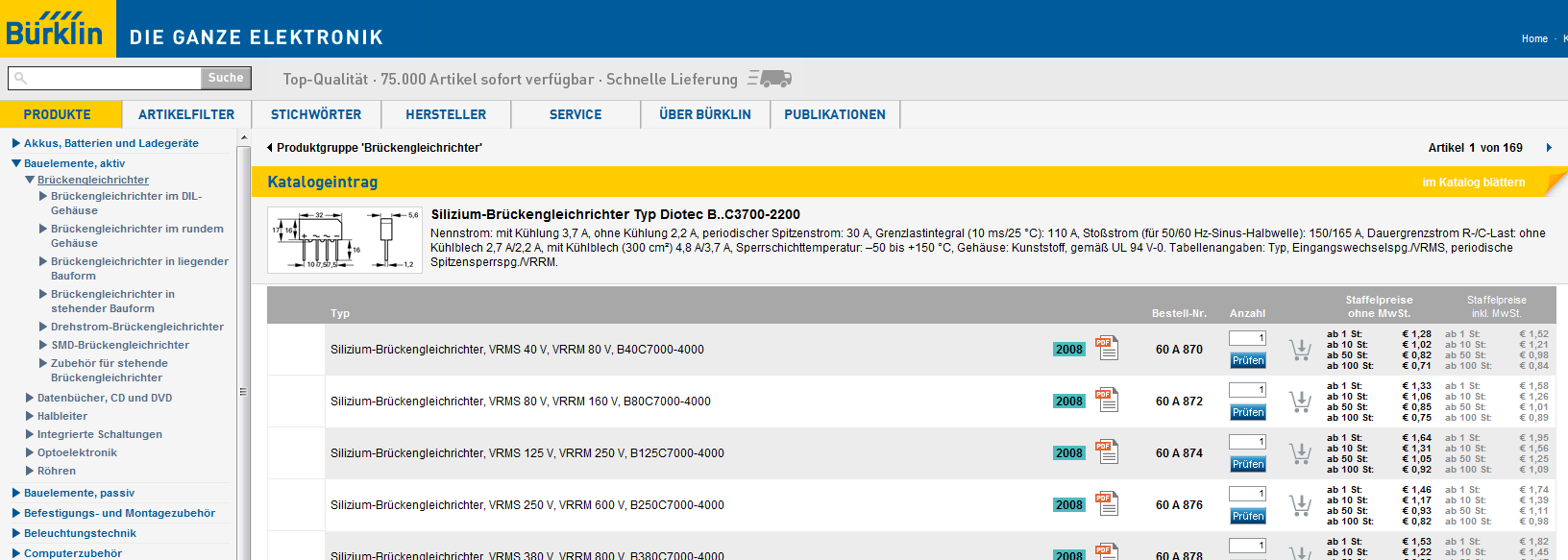Add article 60 A 876 to cart
This screenshot has width=1568, height=560.
pos(1300,505)
